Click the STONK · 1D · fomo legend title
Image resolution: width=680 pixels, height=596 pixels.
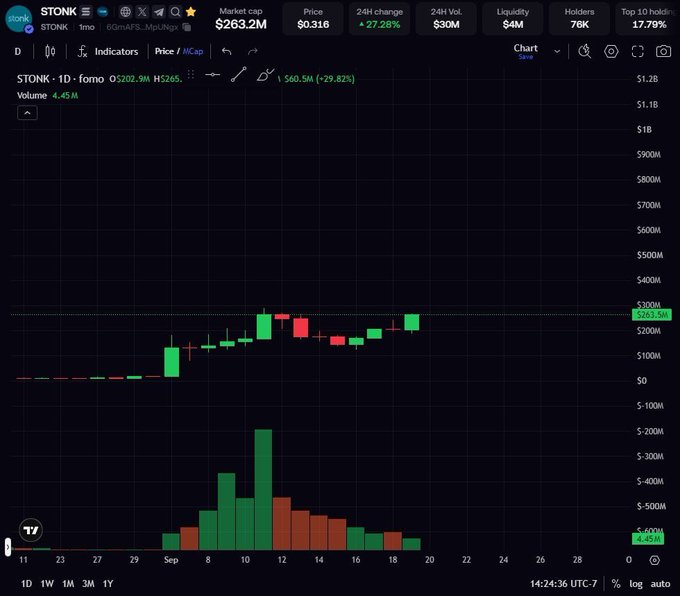point(60,79)
